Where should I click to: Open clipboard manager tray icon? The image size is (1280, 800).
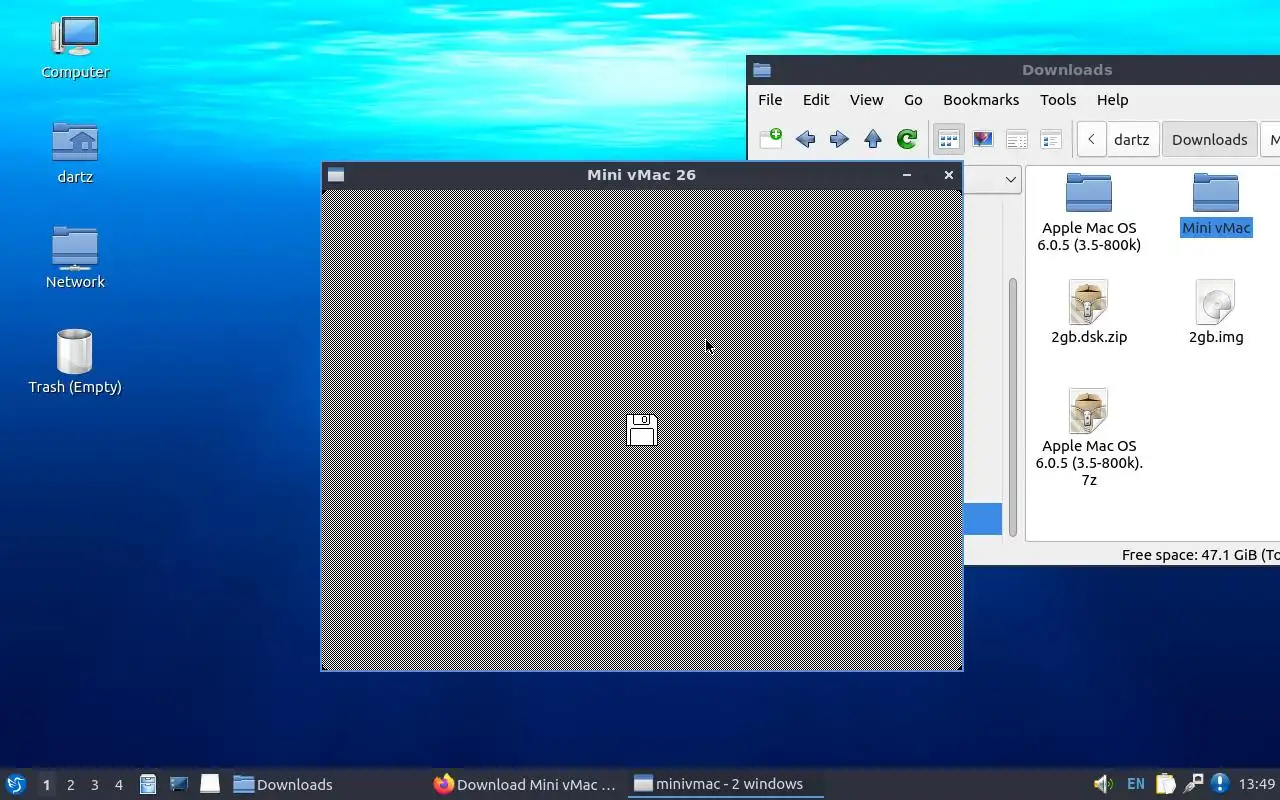(1165, 784)
